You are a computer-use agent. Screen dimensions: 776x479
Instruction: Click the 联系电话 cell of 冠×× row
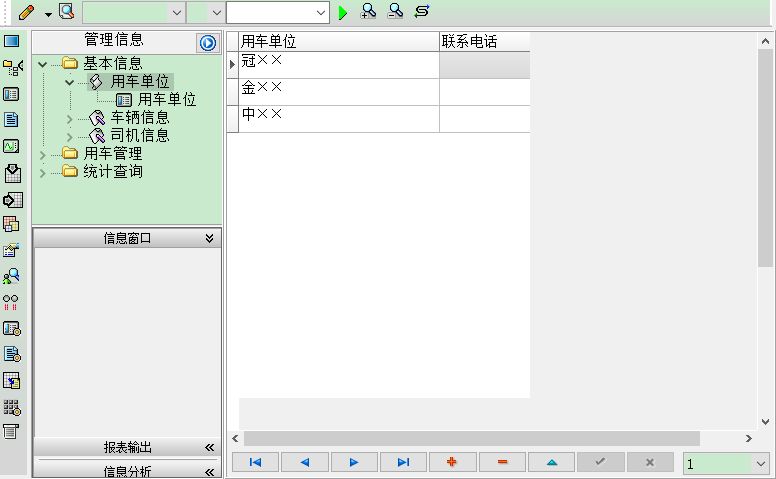[485, 65]
